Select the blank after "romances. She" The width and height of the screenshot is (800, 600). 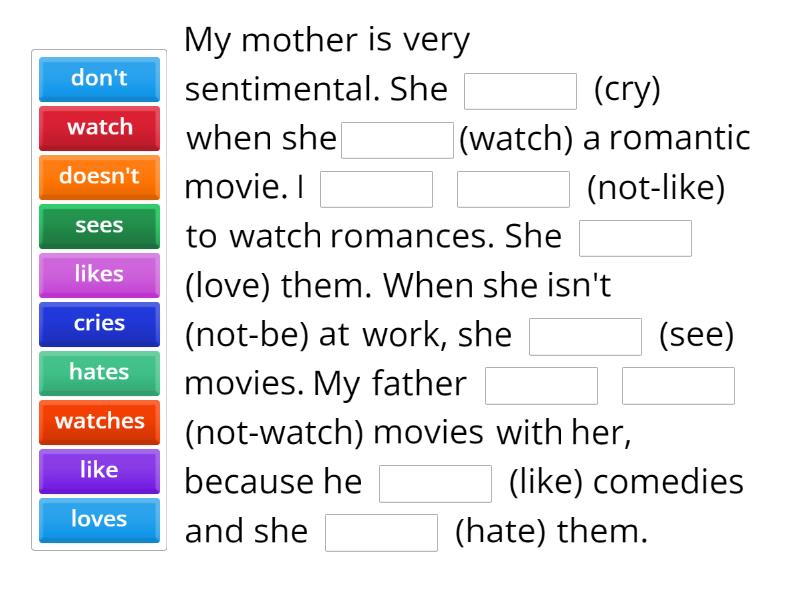[x=636, y=238]
